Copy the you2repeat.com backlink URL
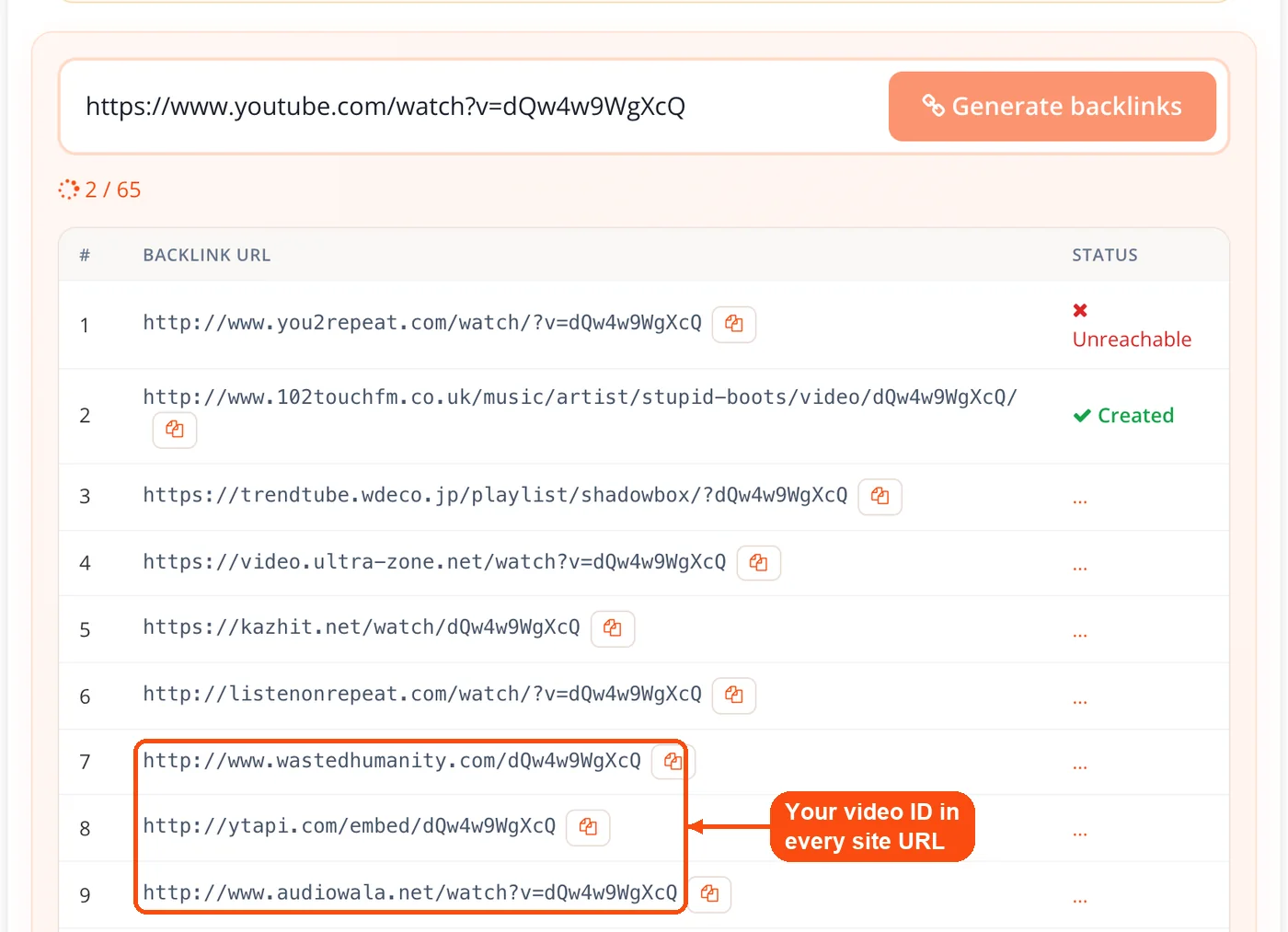 point(734,324)
